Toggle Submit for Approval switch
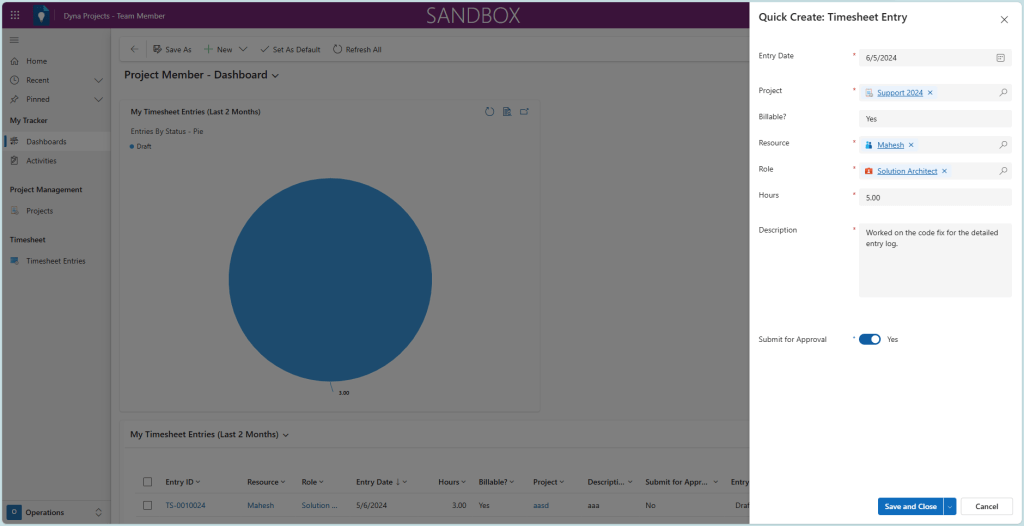Screen dimensions: 1024x526 pyautogui.click(x=869, y=339)
